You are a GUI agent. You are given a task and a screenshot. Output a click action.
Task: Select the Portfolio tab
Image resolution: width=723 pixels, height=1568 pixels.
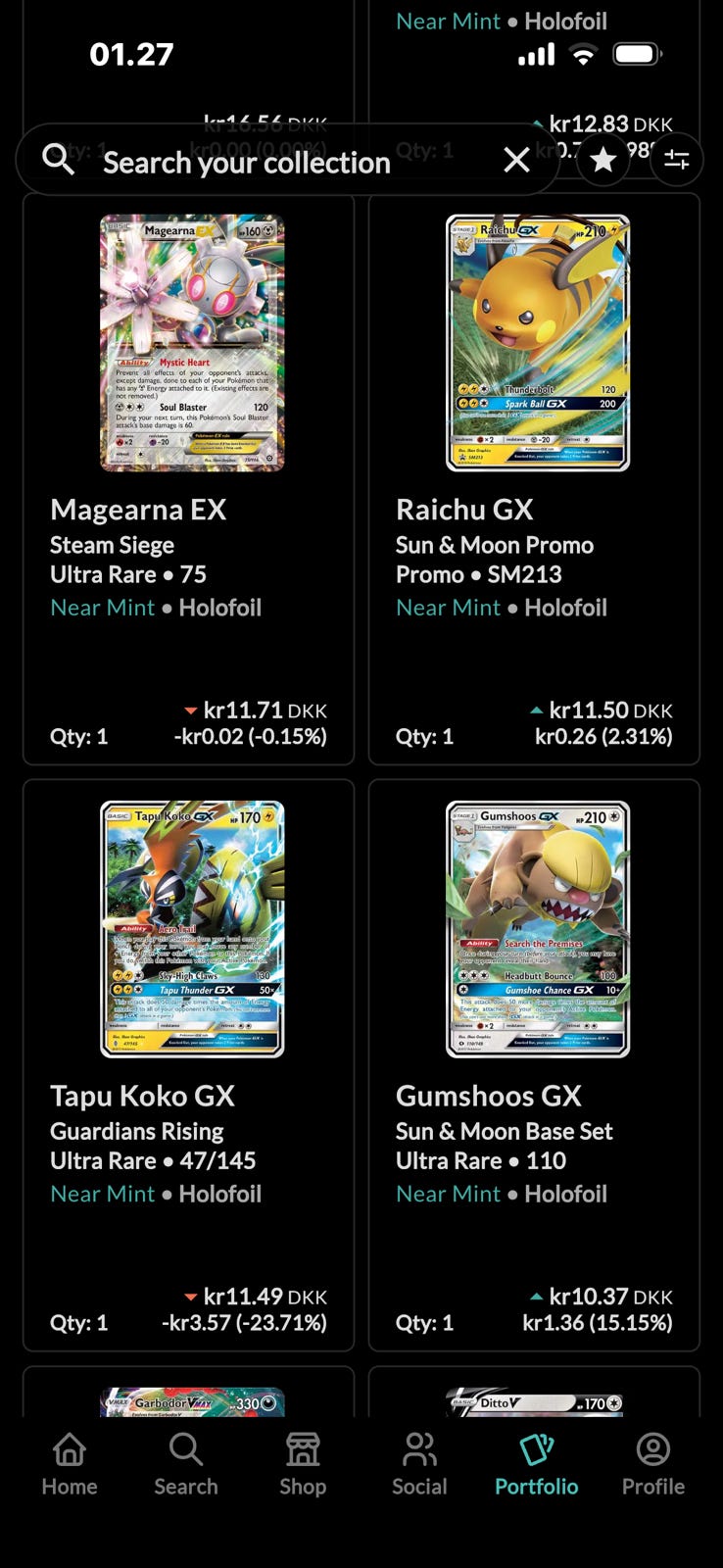[x=536, y=1465]
